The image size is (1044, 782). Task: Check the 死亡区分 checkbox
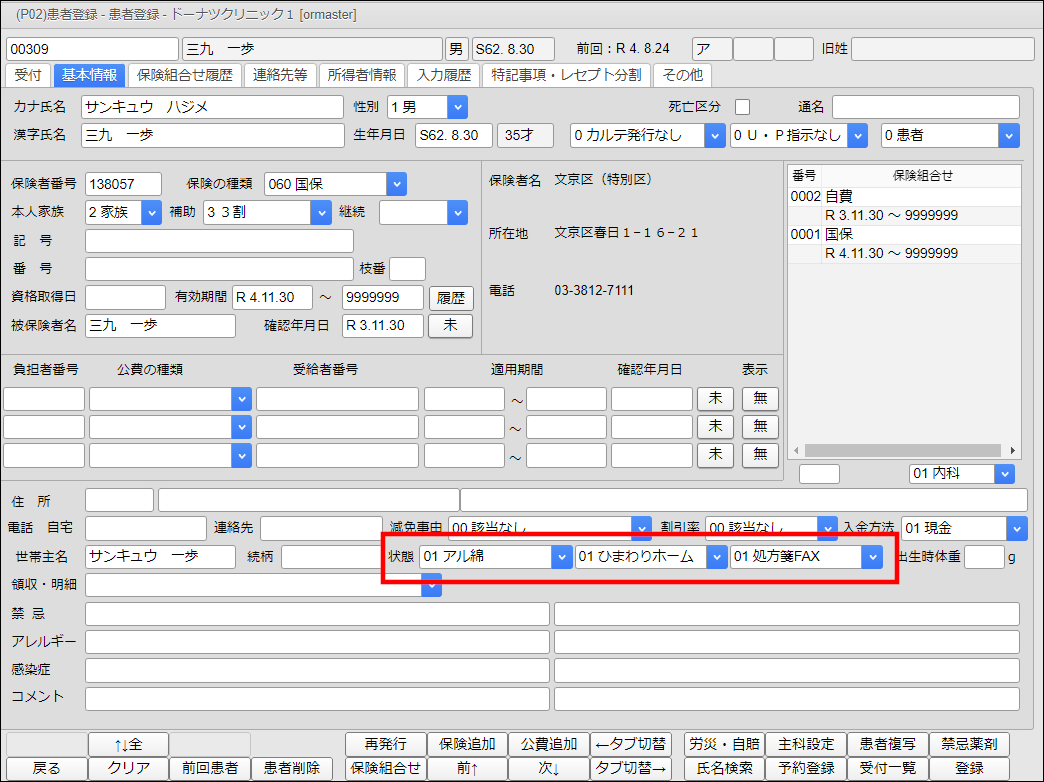(742, 107)
